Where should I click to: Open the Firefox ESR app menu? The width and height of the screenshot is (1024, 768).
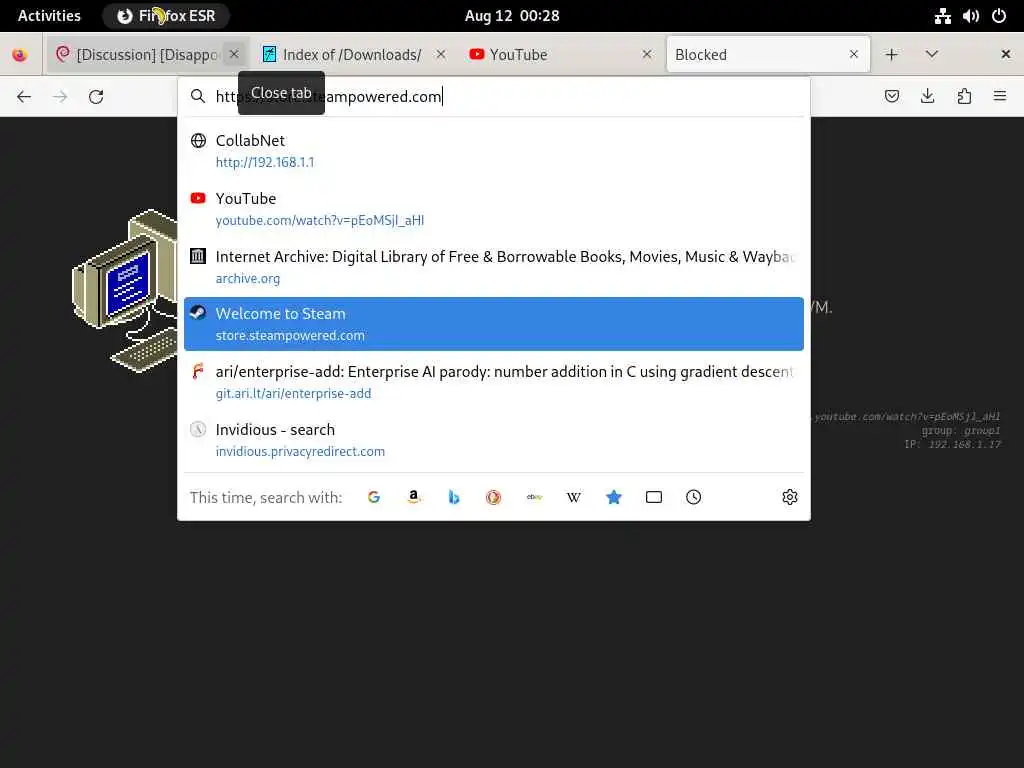click(x=166, y=16)
